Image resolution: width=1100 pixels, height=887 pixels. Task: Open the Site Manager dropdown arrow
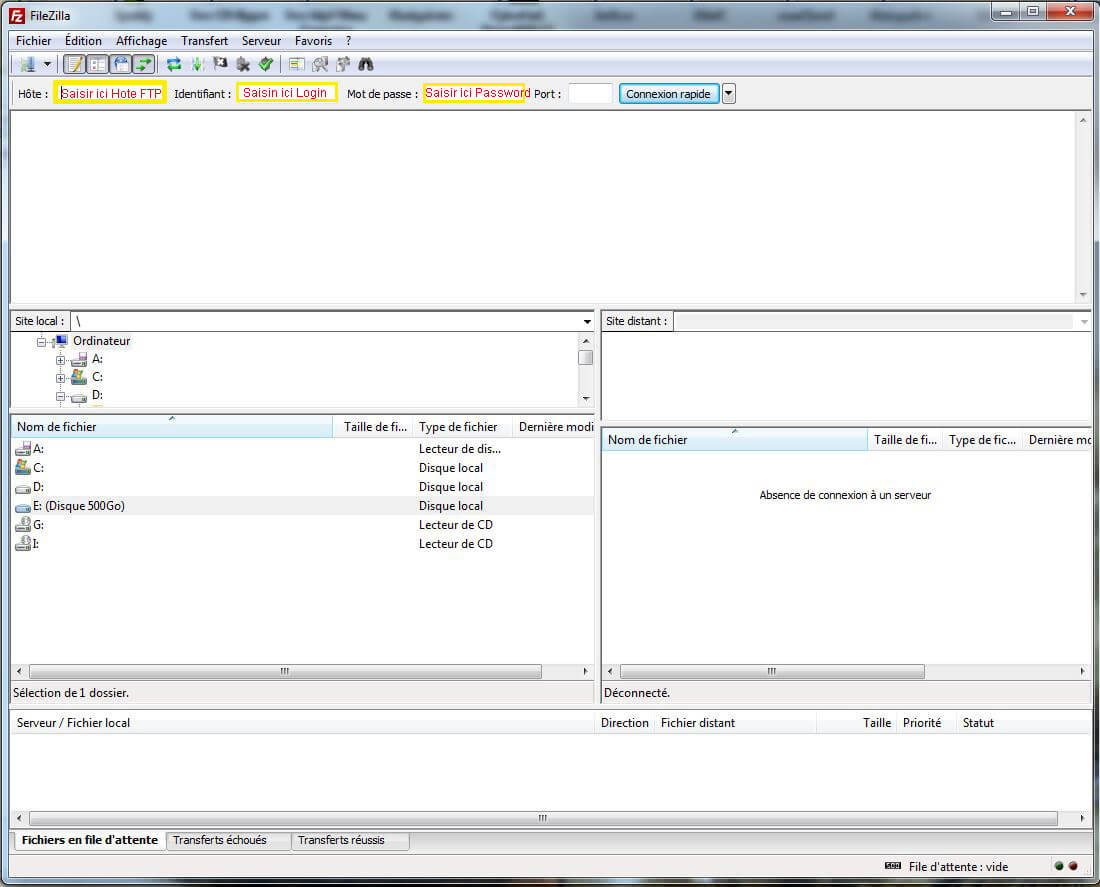(x=47, y=65)
